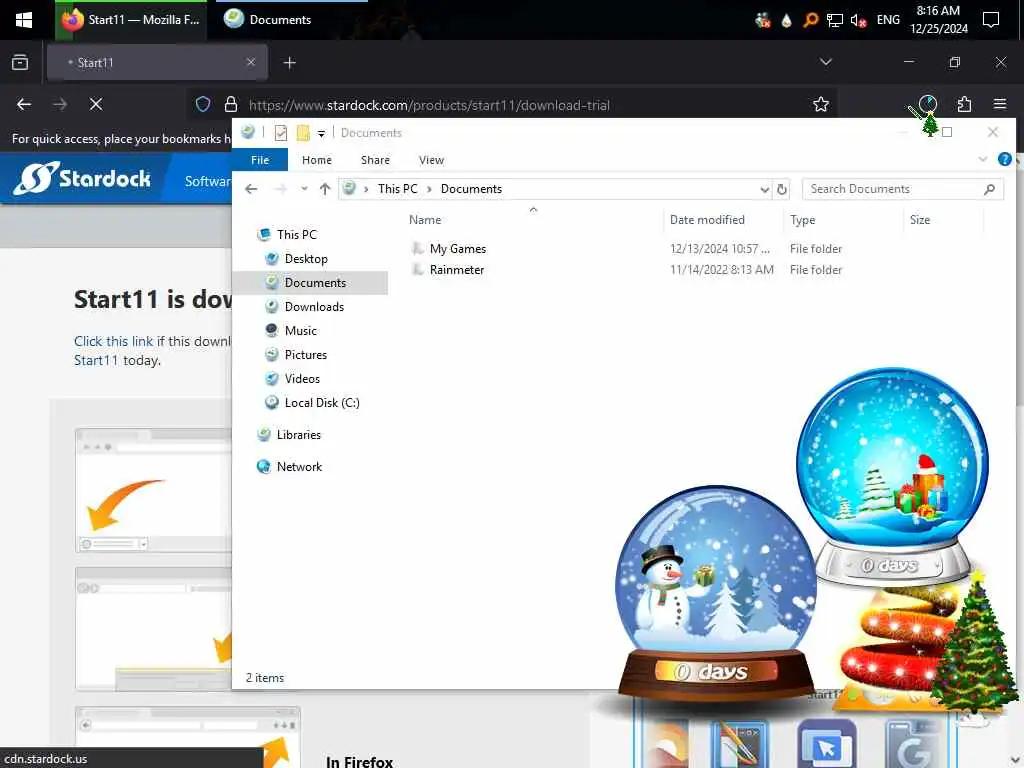Open Firefox View recent browsing icon

click(20, 62)
